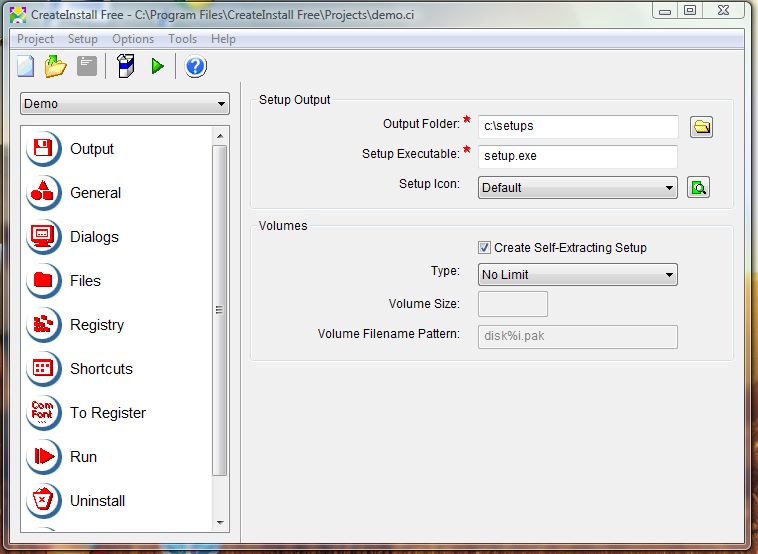Select the Registry blocks icon
758x554 pixels.
tap(44, 324)
